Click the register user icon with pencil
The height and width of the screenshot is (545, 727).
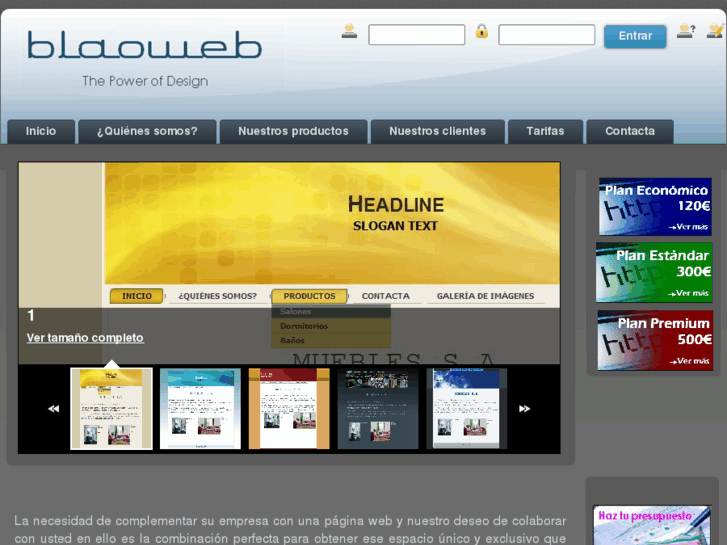[715, 31]
